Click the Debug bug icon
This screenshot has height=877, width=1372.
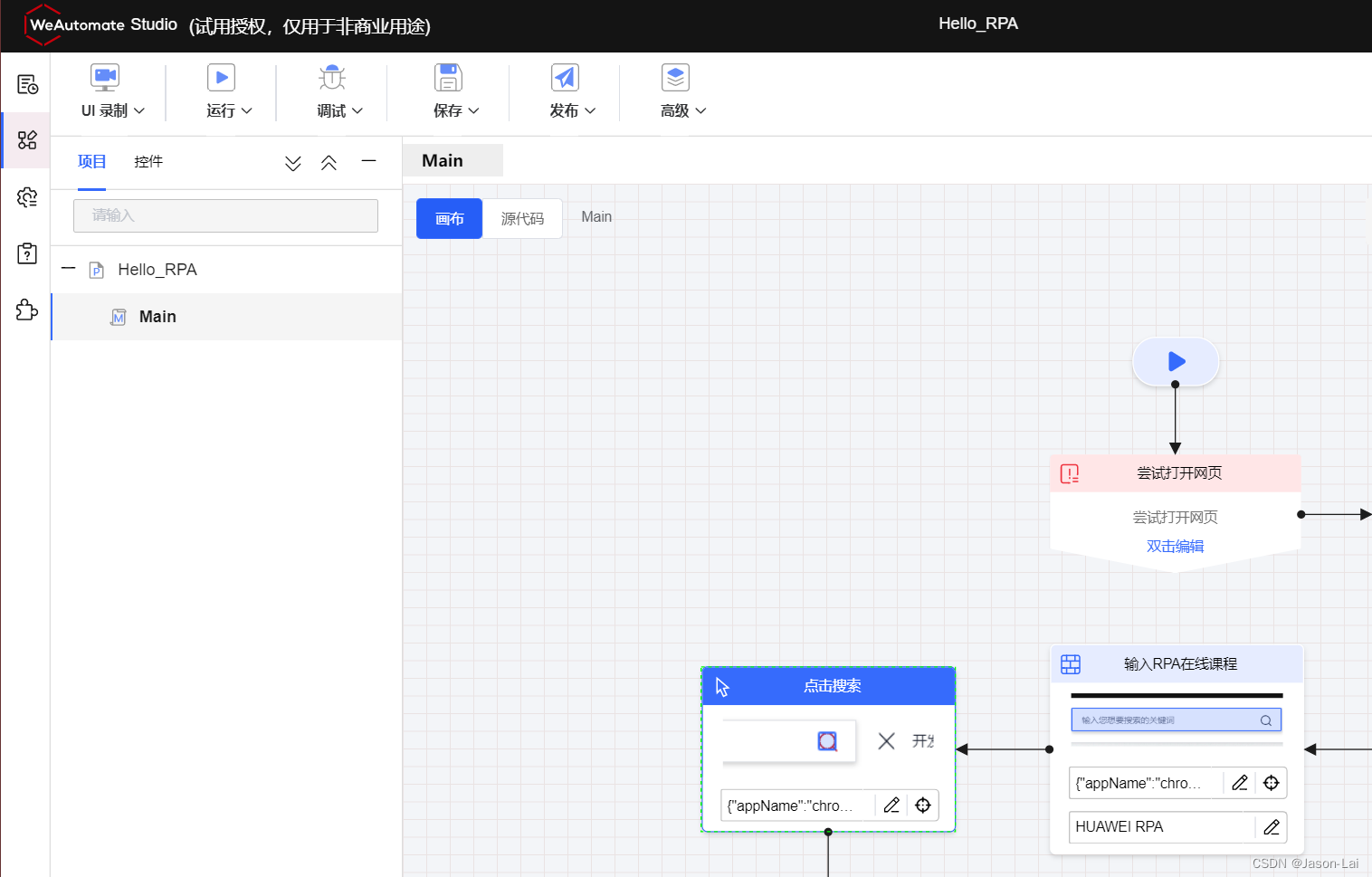332,77
